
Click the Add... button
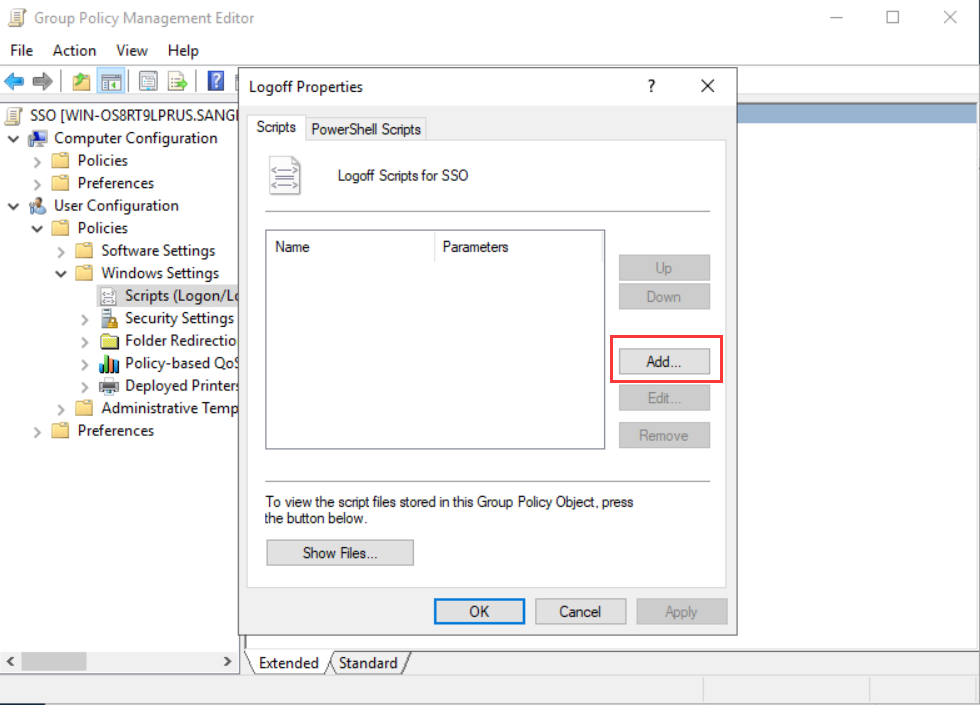(664, 361)
